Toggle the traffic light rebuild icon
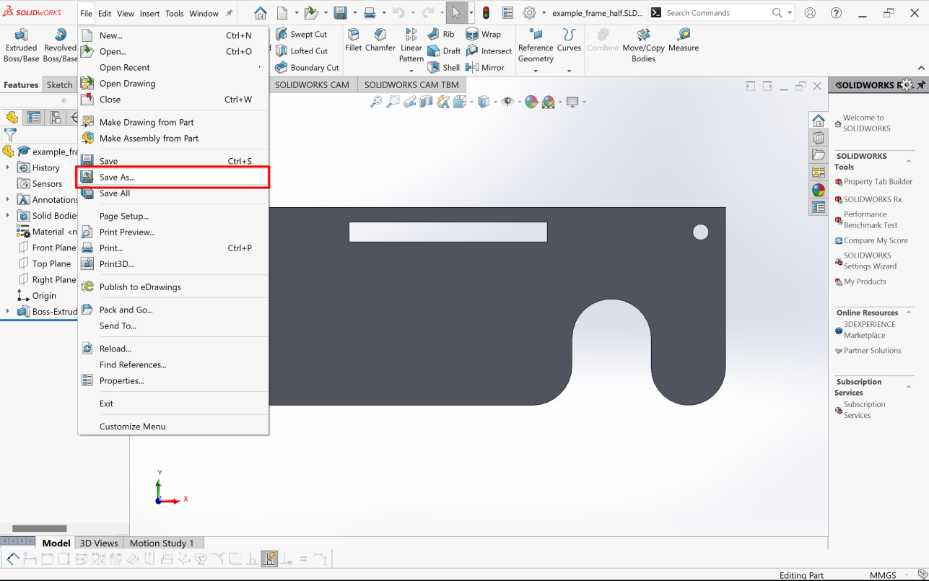This screenshot has height=581, width=929. (486, 13)
